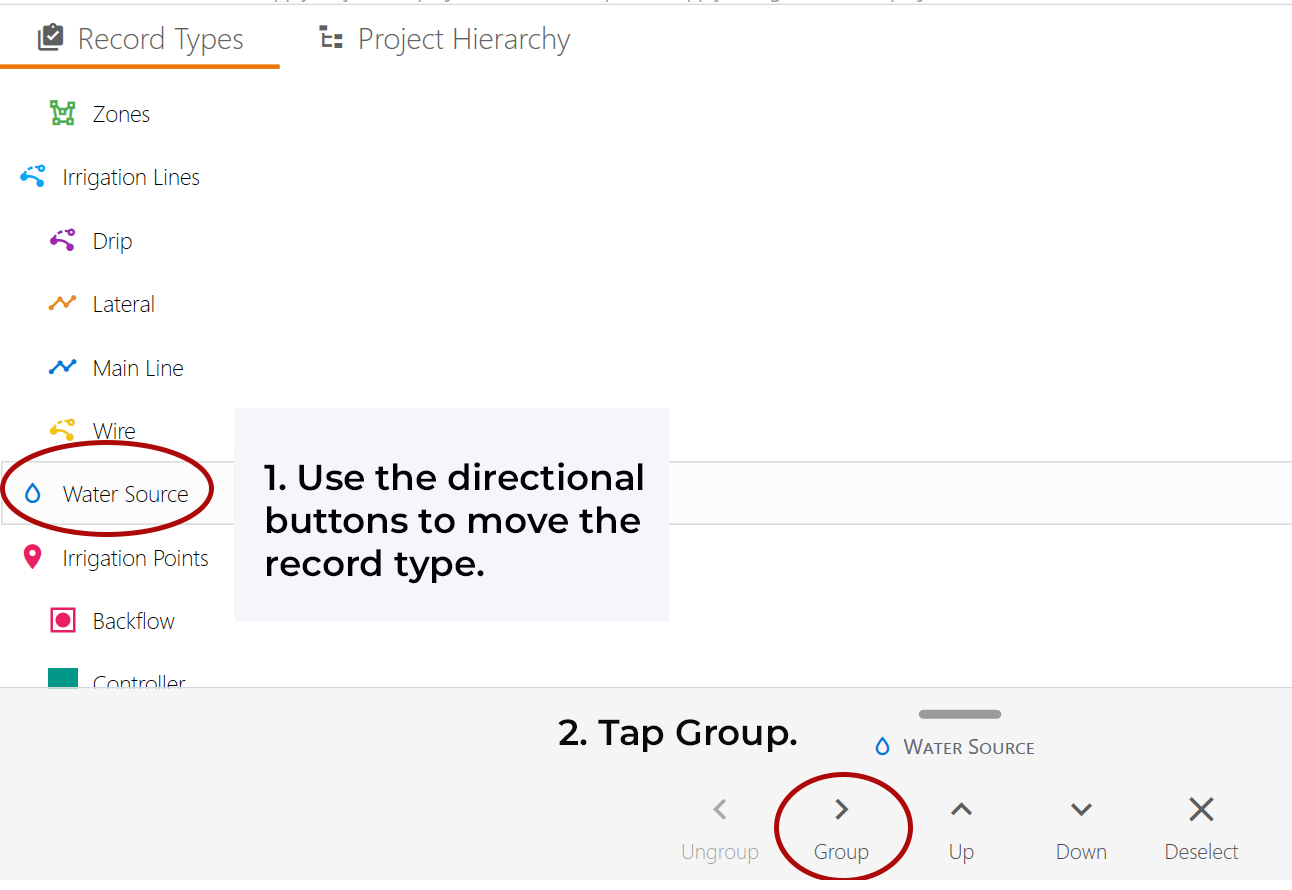1292x890 pixels.
Task: Switch to the Record Types tab
Action: tap(141, 39)
